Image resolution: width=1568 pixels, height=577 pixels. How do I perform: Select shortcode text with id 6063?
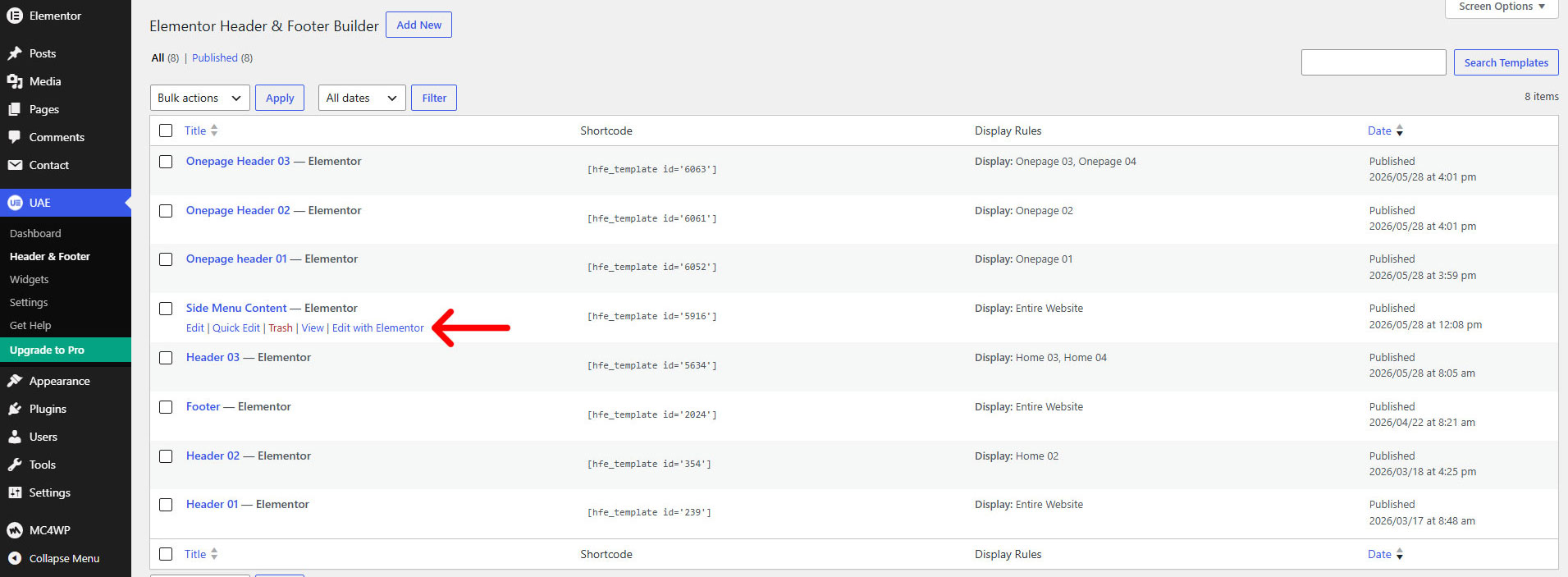point(651,169)
